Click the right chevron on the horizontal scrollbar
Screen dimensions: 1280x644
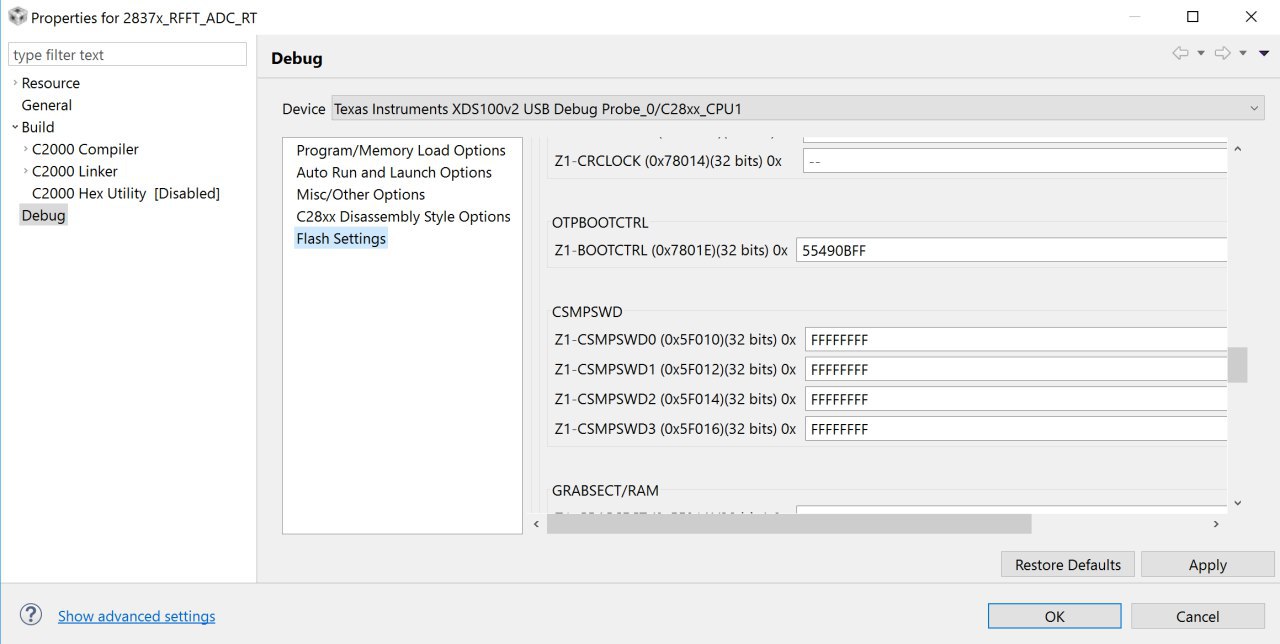pyautogui.click(x=1216, y=523)
